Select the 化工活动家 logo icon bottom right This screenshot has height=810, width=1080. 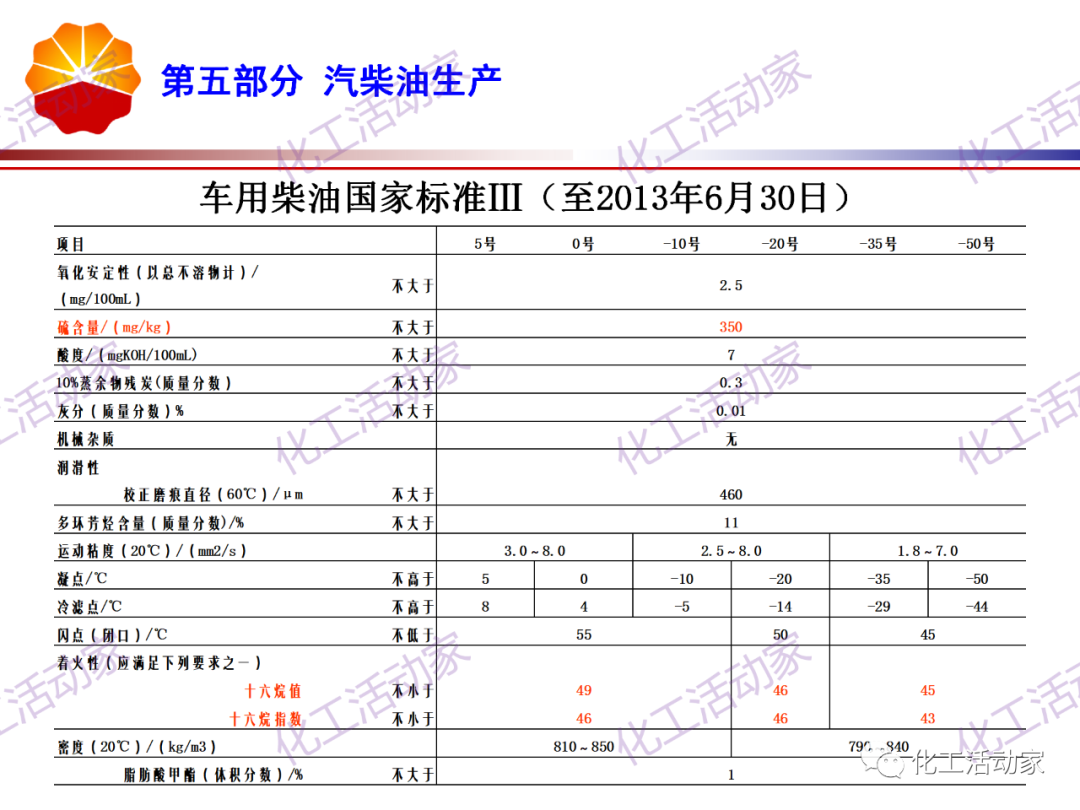click(888, 763)
